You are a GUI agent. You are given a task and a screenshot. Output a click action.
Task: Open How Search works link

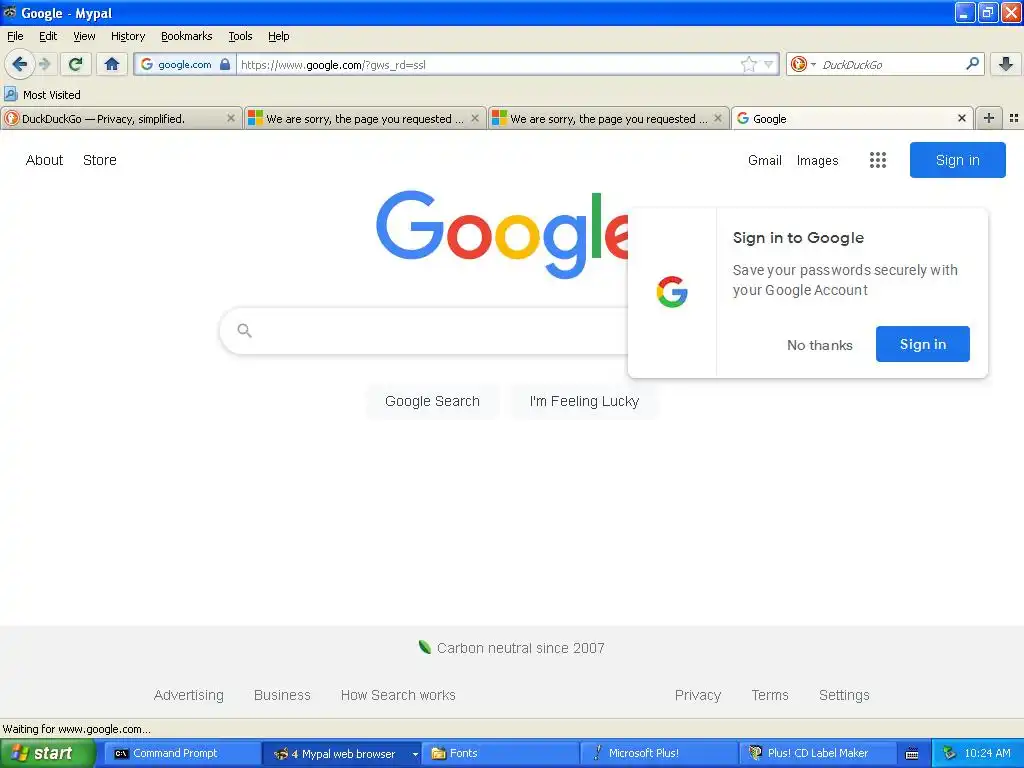[x=398, y=695]
